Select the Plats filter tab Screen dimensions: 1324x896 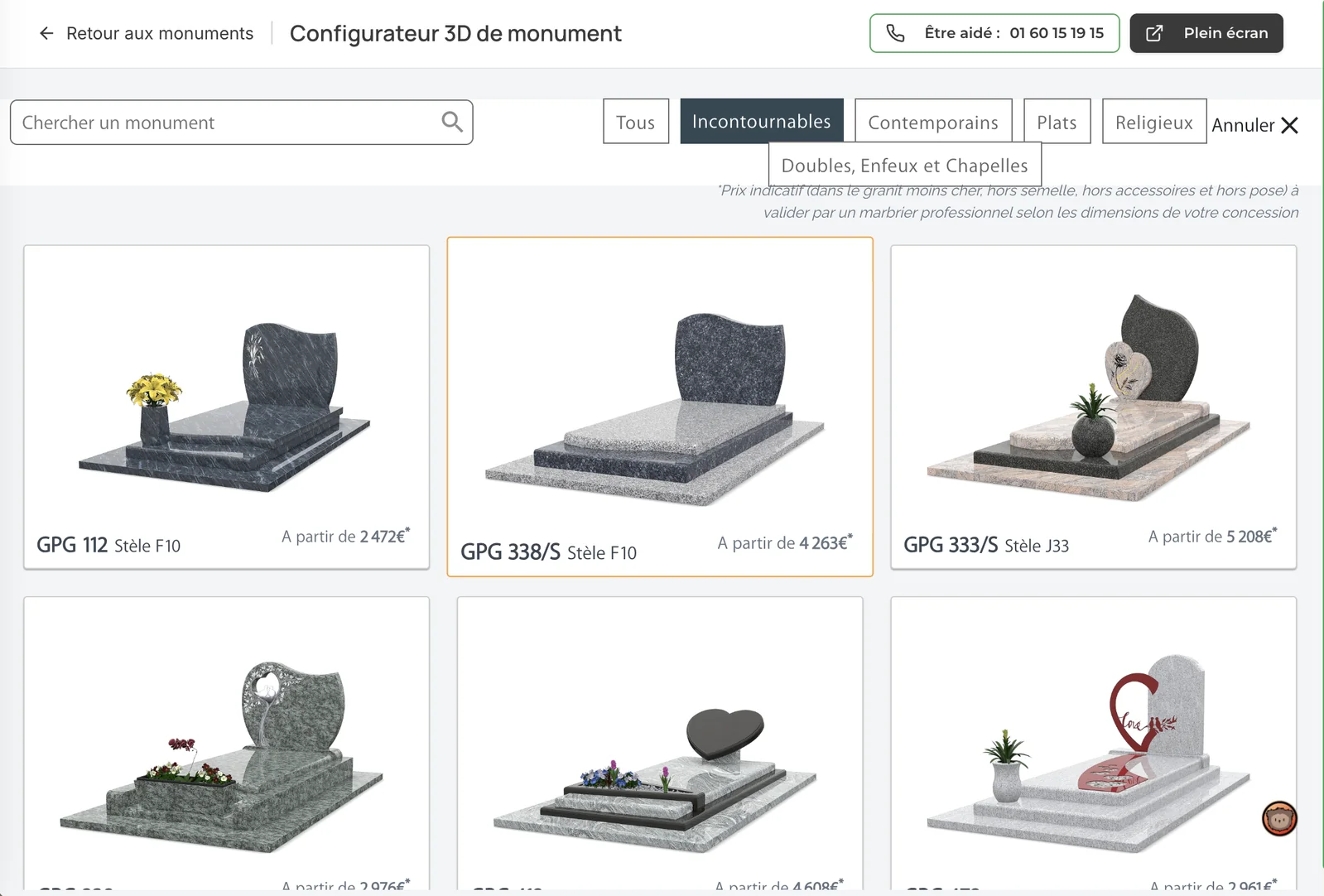(x=1057, y=122)
